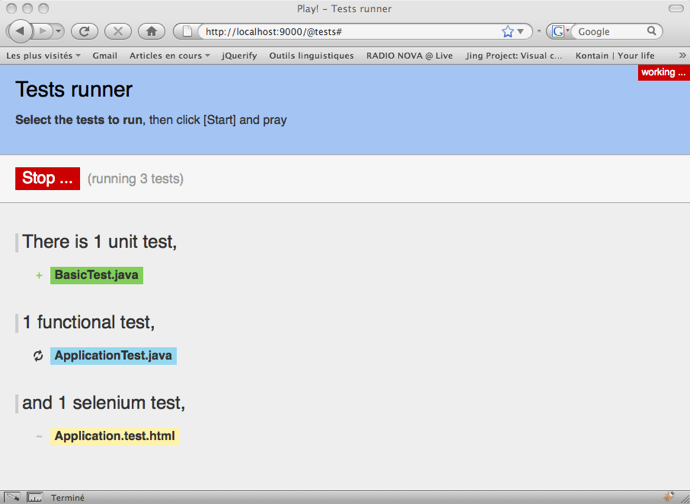
Task: Toggle selection of the ApplicationTest.java test
Action: (113, 356)
